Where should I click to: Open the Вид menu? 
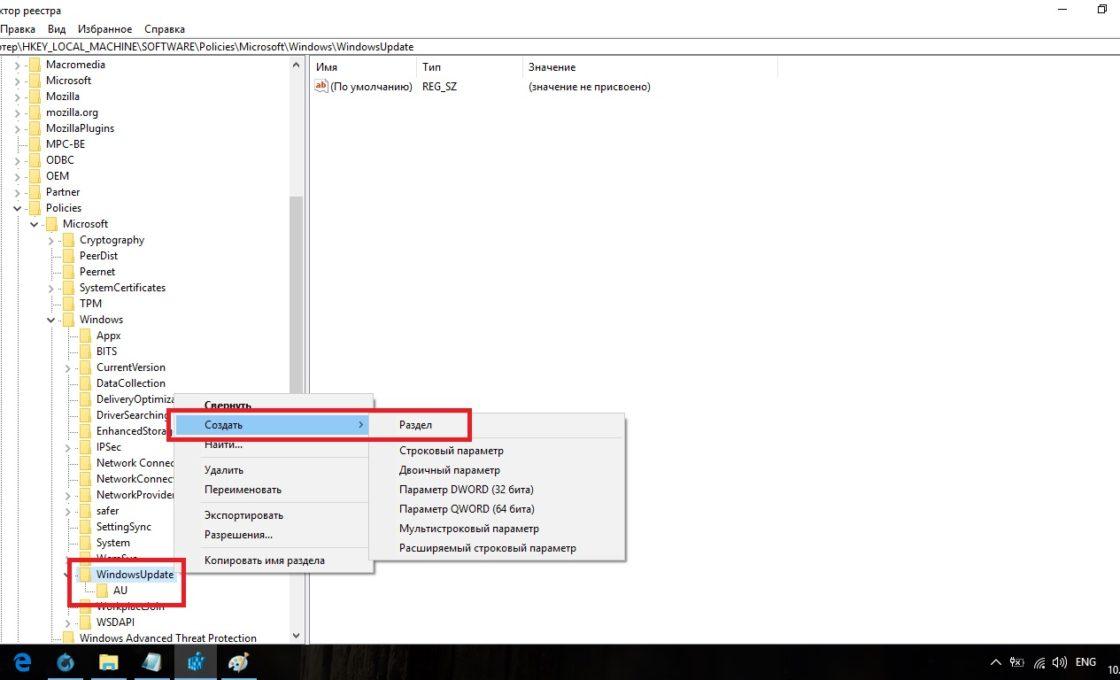point(56,29)
